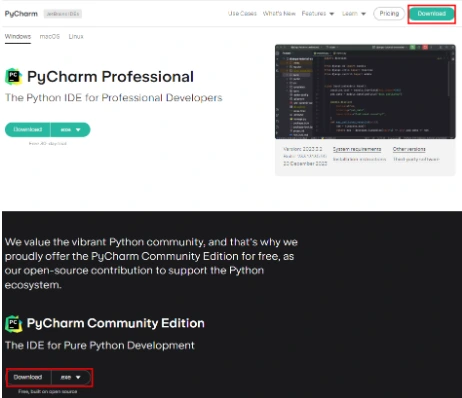This screenshot has width=462, height=398.
Task: Click the green Download button in header
Action: 432,14
